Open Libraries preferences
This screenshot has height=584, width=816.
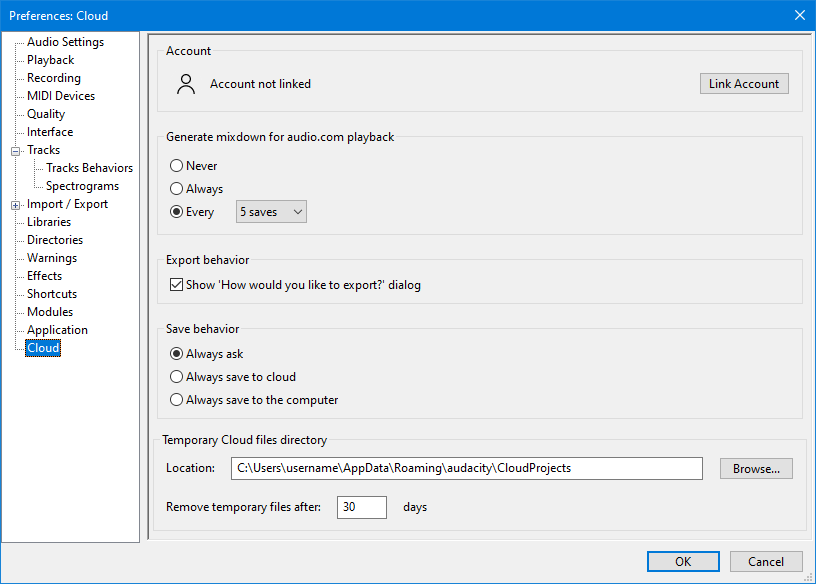(x=49, y=222)
